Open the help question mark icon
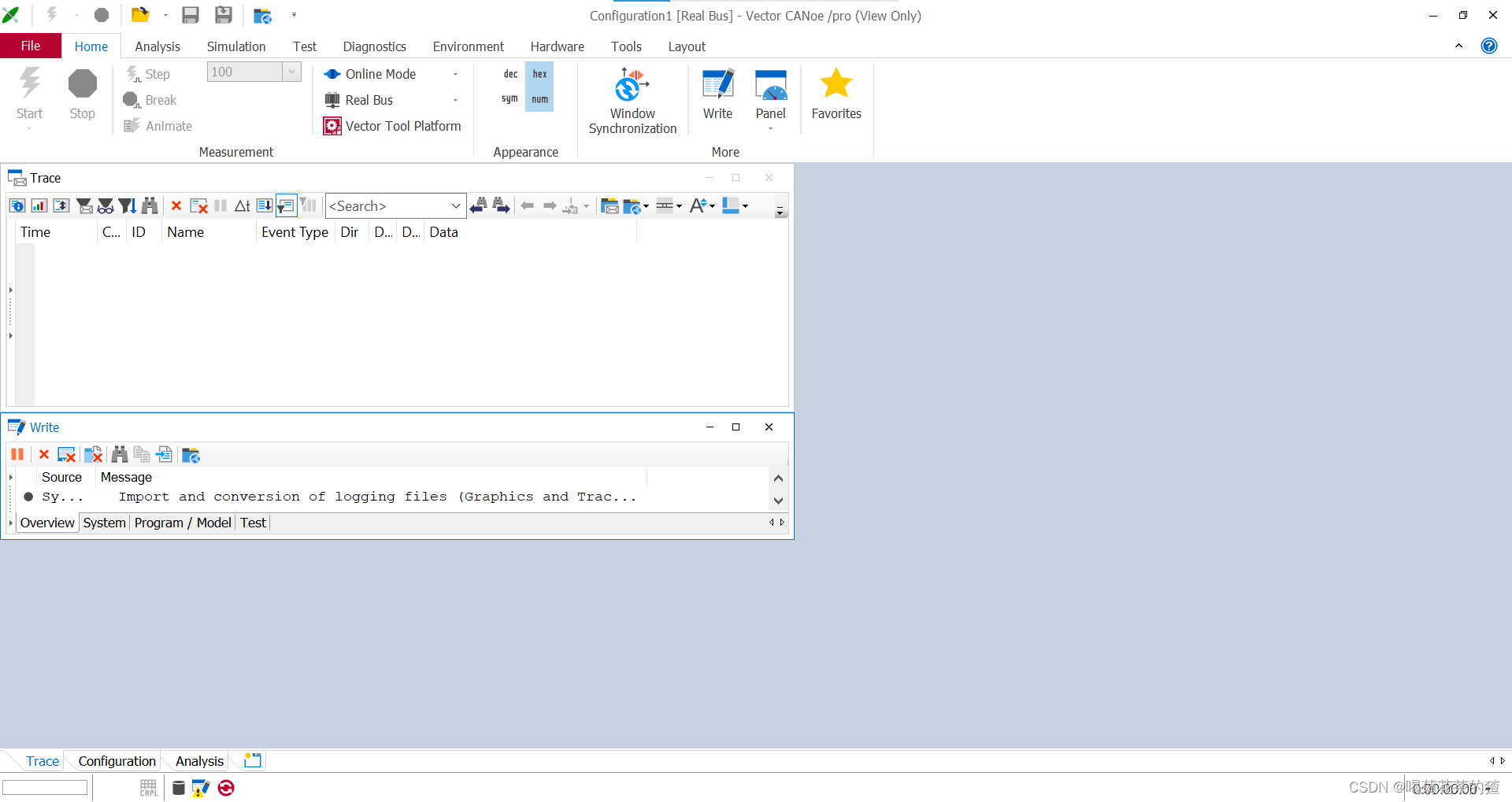This screenshot has width=1512, height=802. 1488,46
